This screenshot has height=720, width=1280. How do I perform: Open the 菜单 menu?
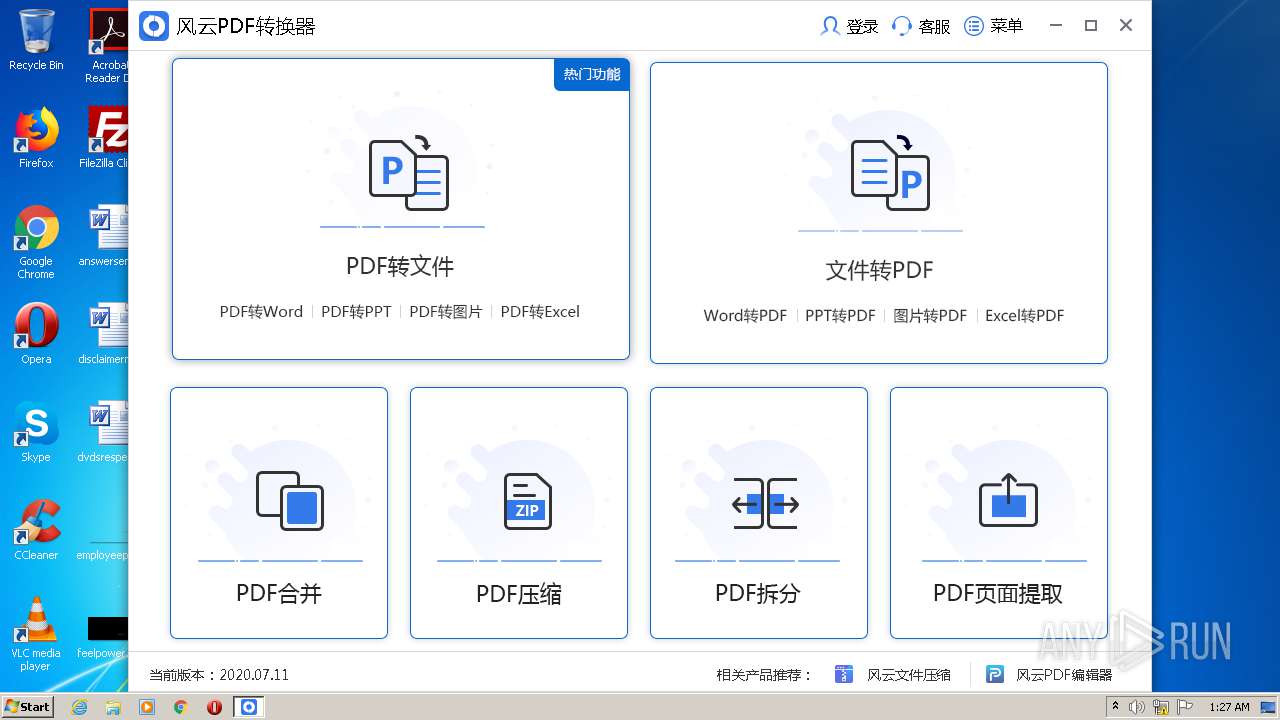[993, 26]
